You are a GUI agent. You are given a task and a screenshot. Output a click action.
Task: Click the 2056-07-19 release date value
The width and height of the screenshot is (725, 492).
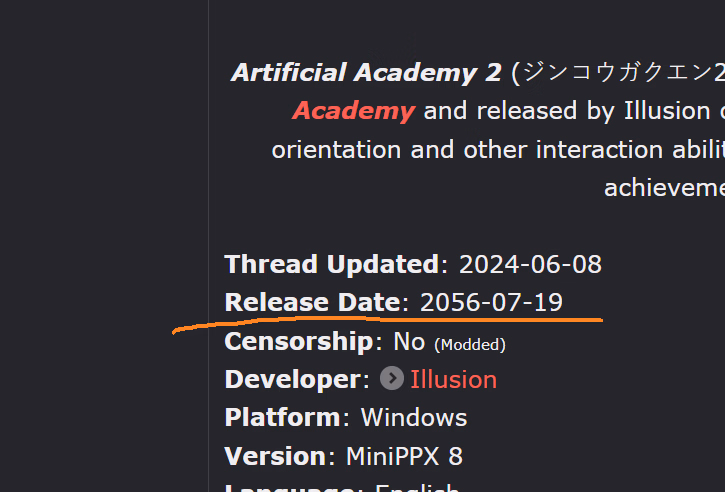point(491,302)
